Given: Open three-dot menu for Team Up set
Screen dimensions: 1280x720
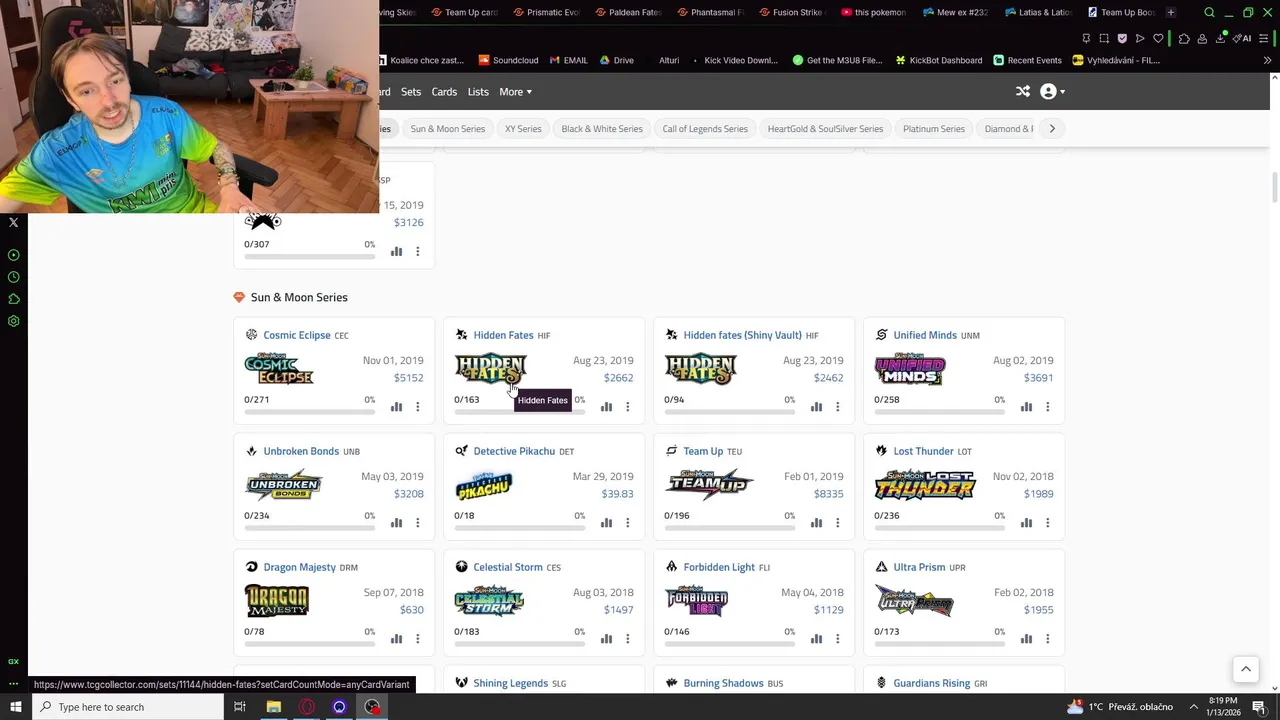Looking at the screenshot, I should coord(838,523).
